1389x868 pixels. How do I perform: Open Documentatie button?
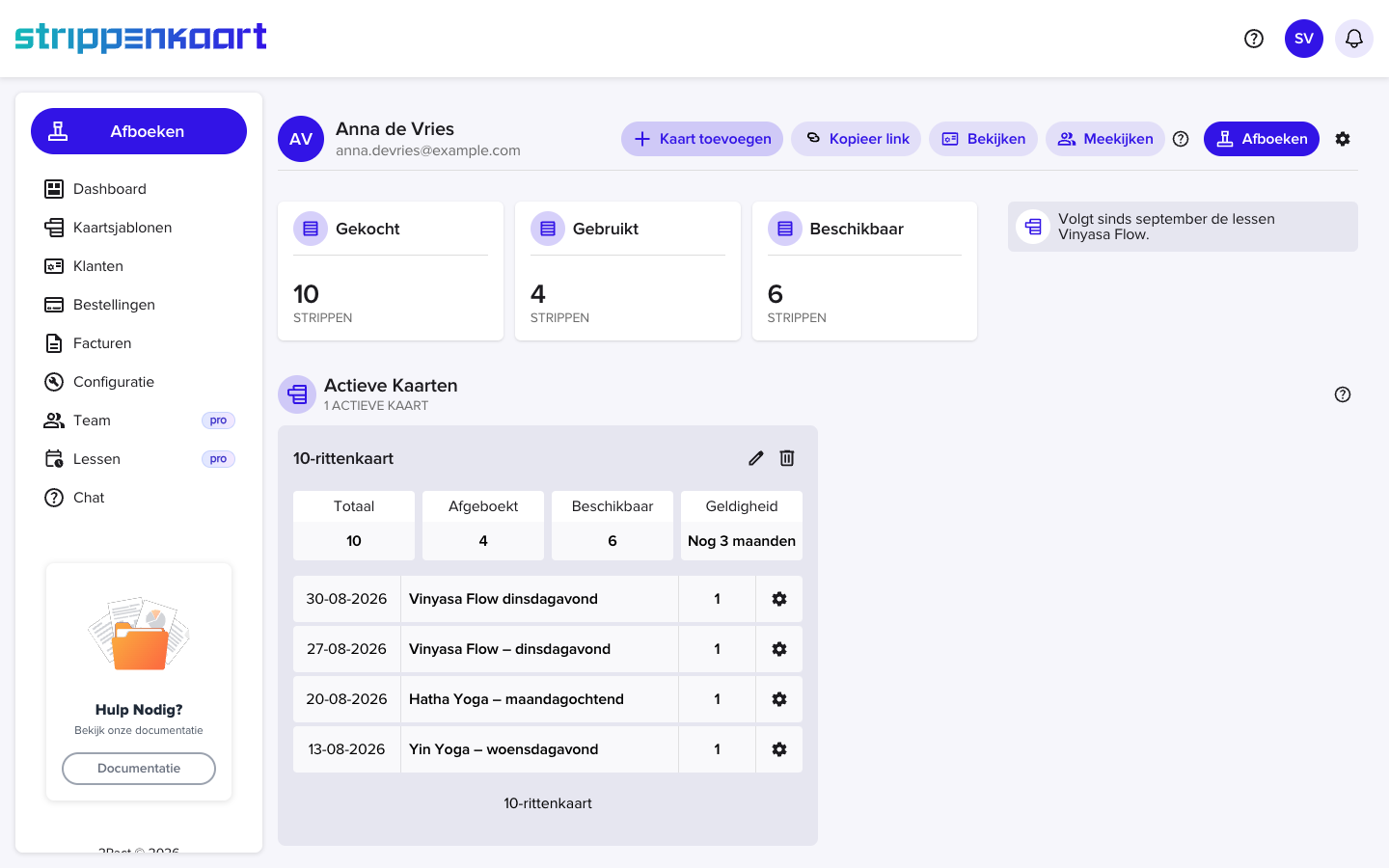coord(139,769)
